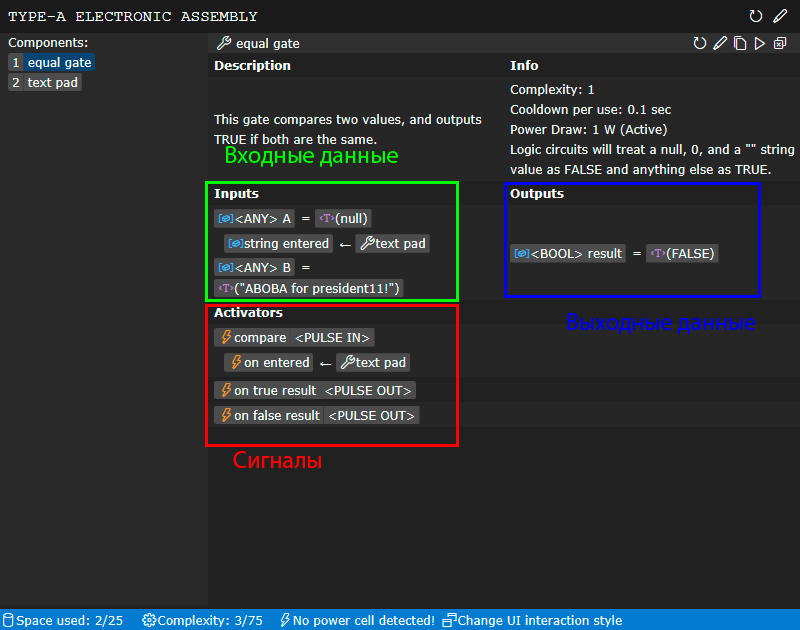Click the Complexity gear icon in the status bar
800x630 pixels.
(x=149, y=620)
